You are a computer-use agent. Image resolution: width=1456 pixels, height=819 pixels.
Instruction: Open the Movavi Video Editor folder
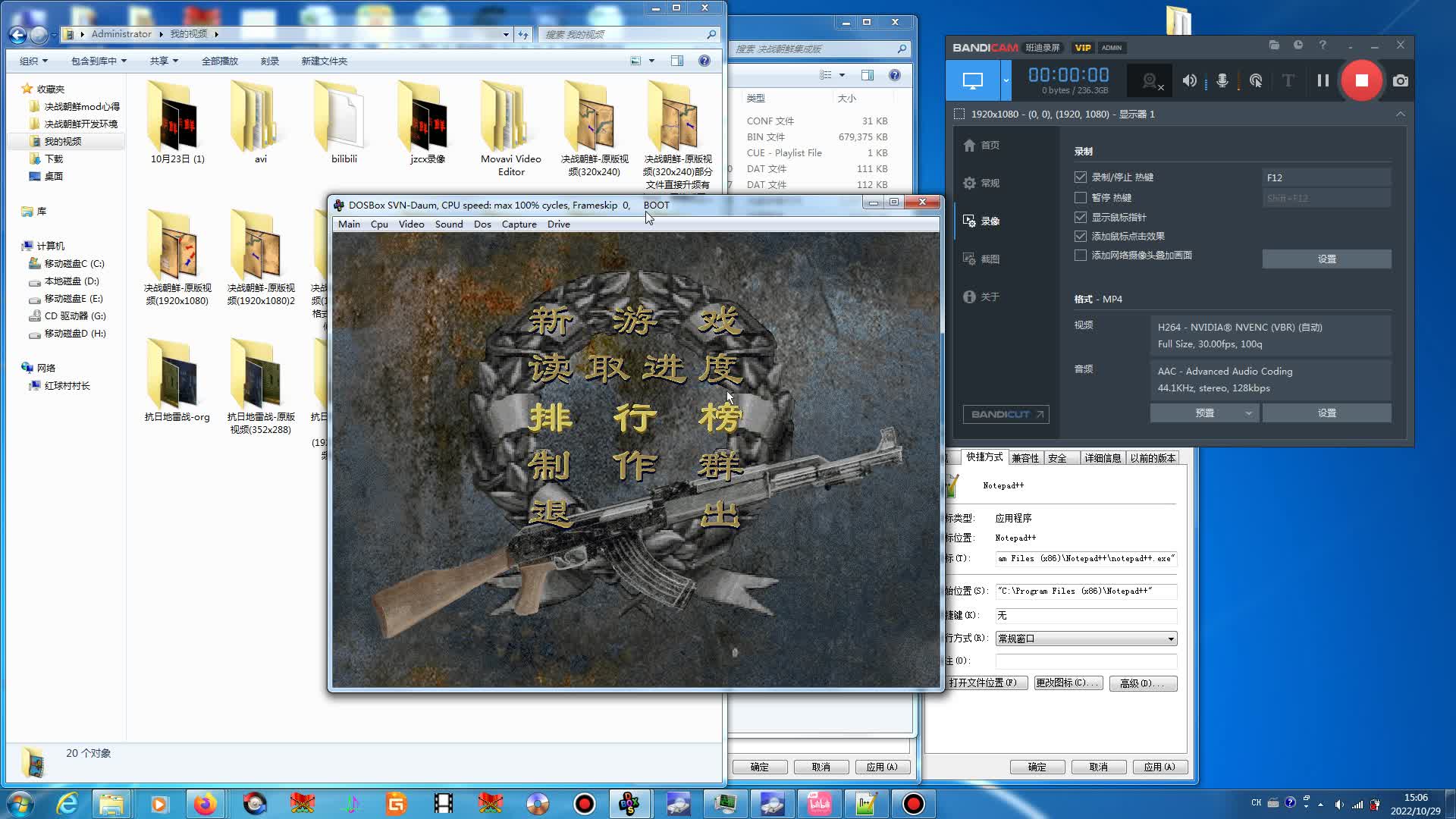click(x=511, y=129)
